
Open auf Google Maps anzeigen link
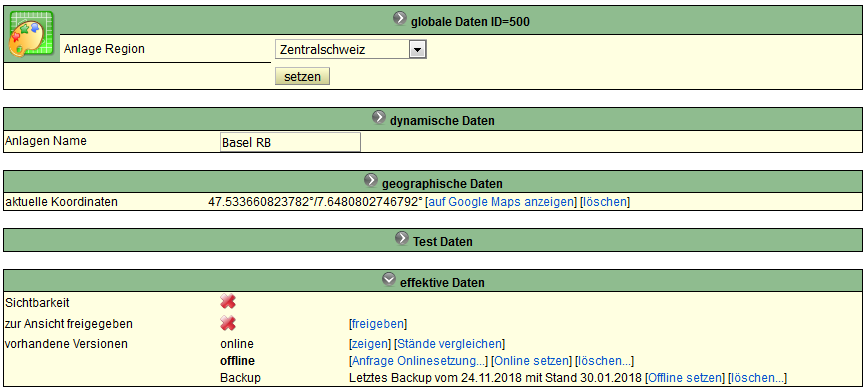click(501, 202)
